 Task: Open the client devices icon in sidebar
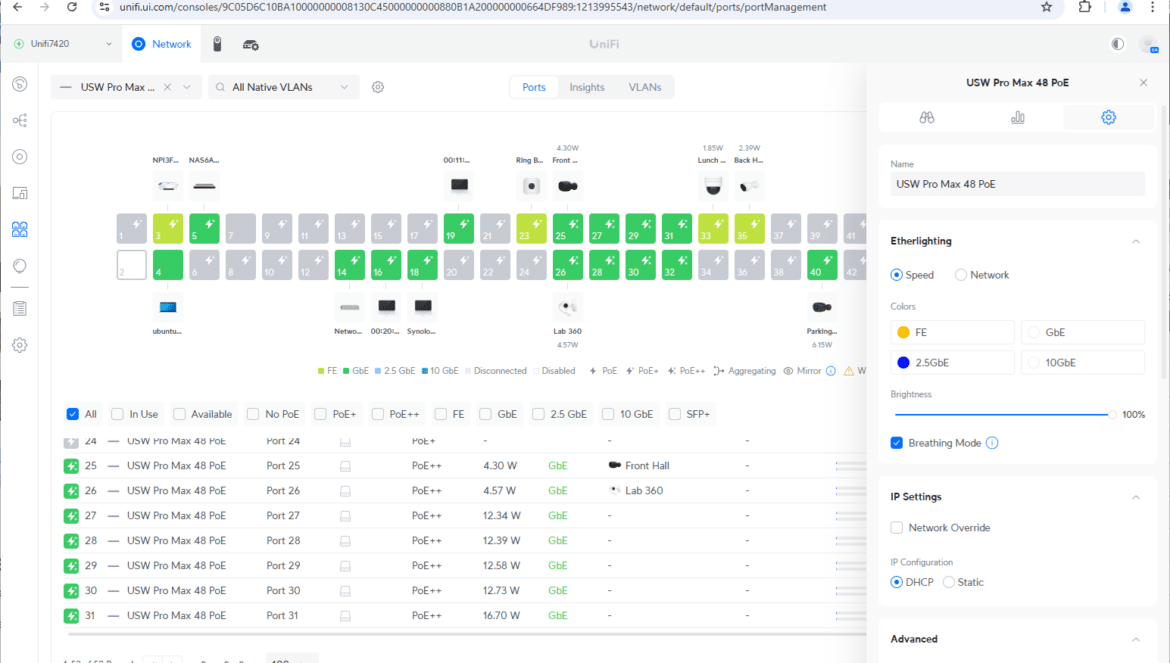(20, 193)
